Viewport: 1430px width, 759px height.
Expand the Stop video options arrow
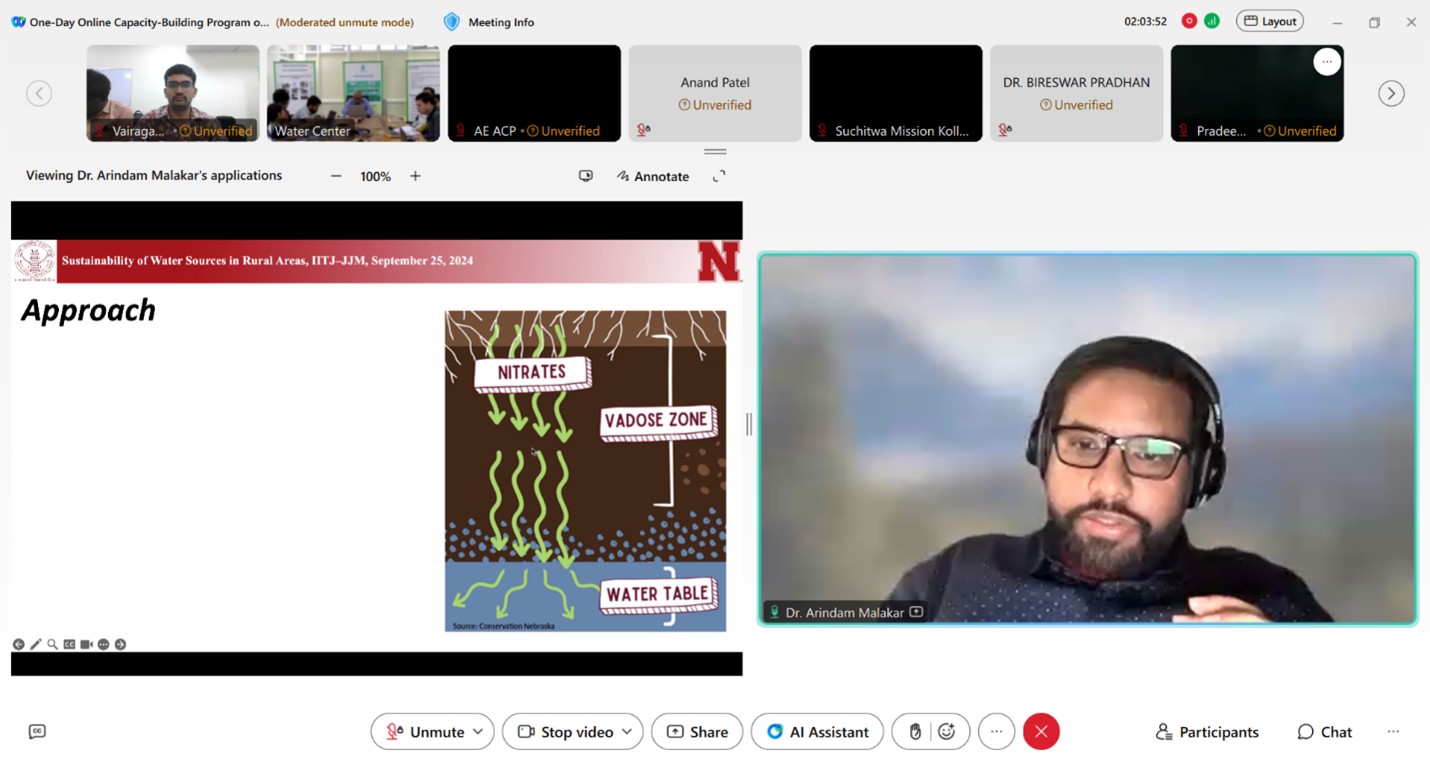coord(627,732)
